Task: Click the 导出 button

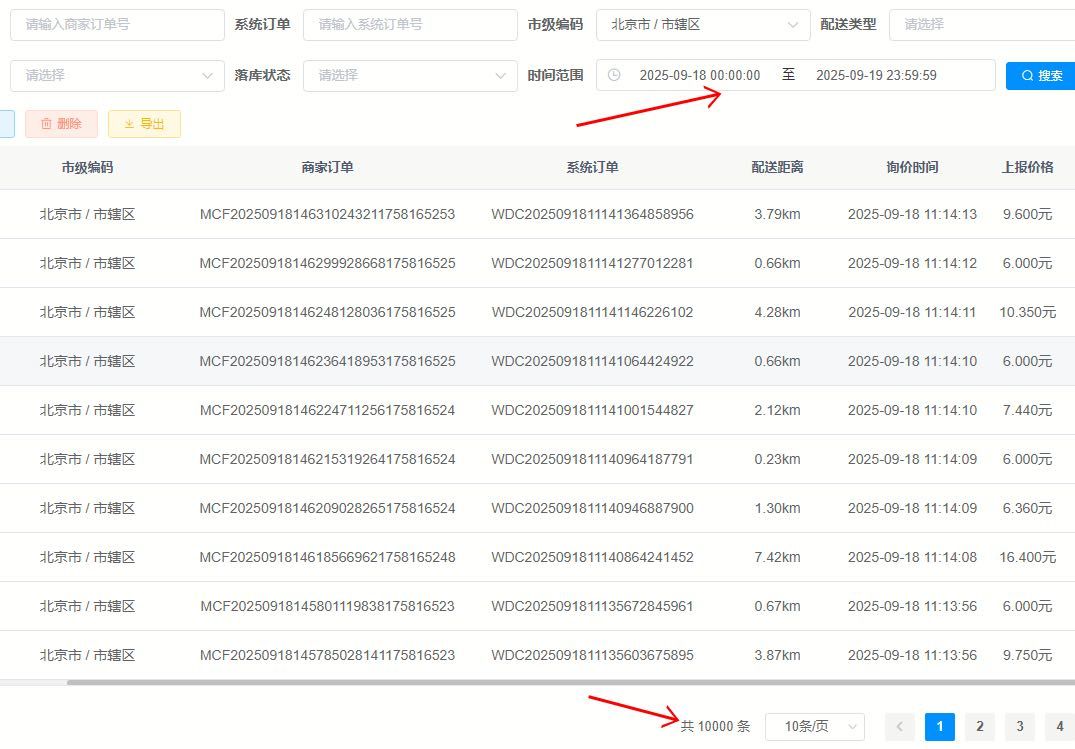Action: 145,124
